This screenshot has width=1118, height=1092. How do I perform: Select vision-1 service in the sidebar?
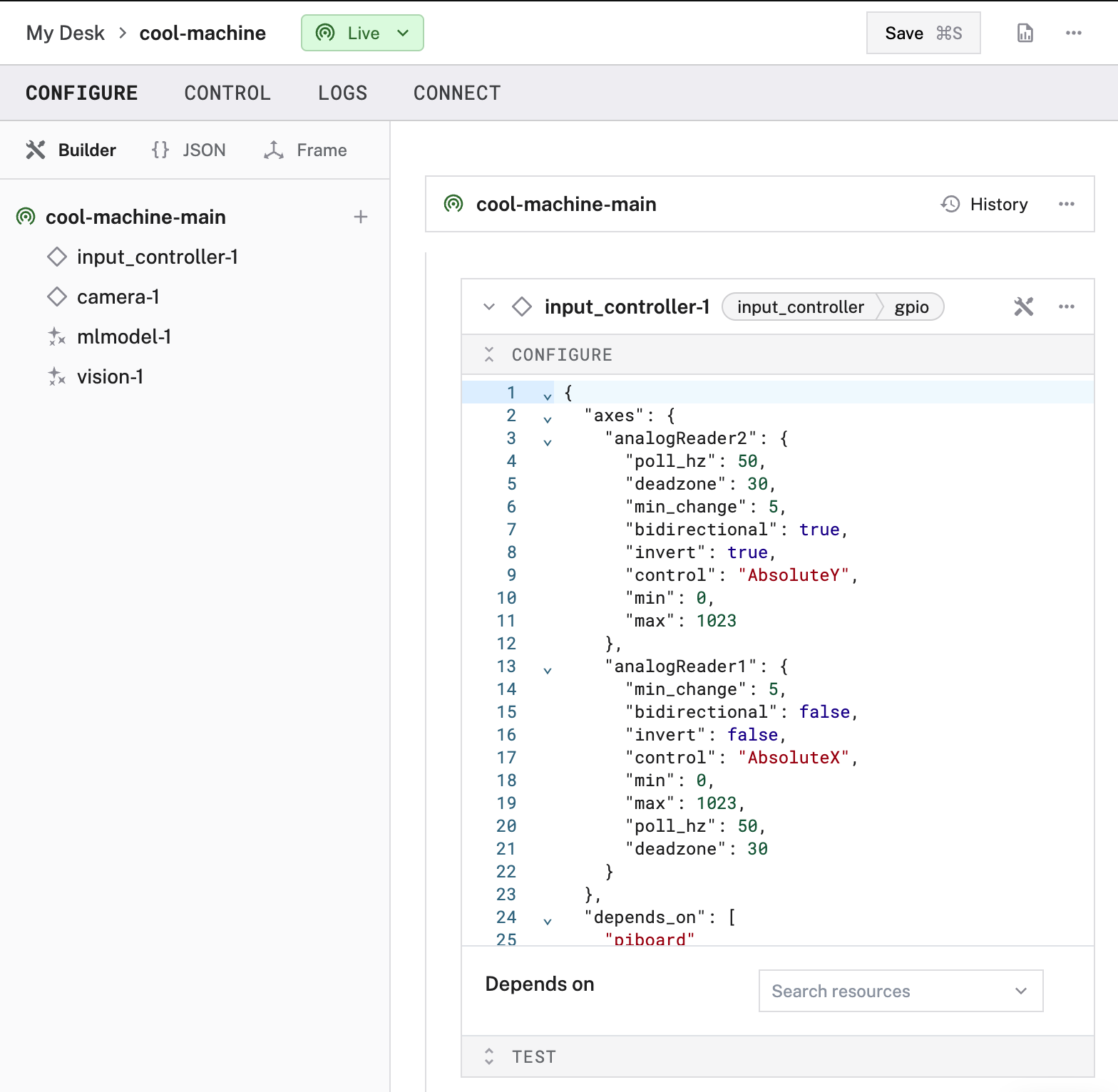110,376
